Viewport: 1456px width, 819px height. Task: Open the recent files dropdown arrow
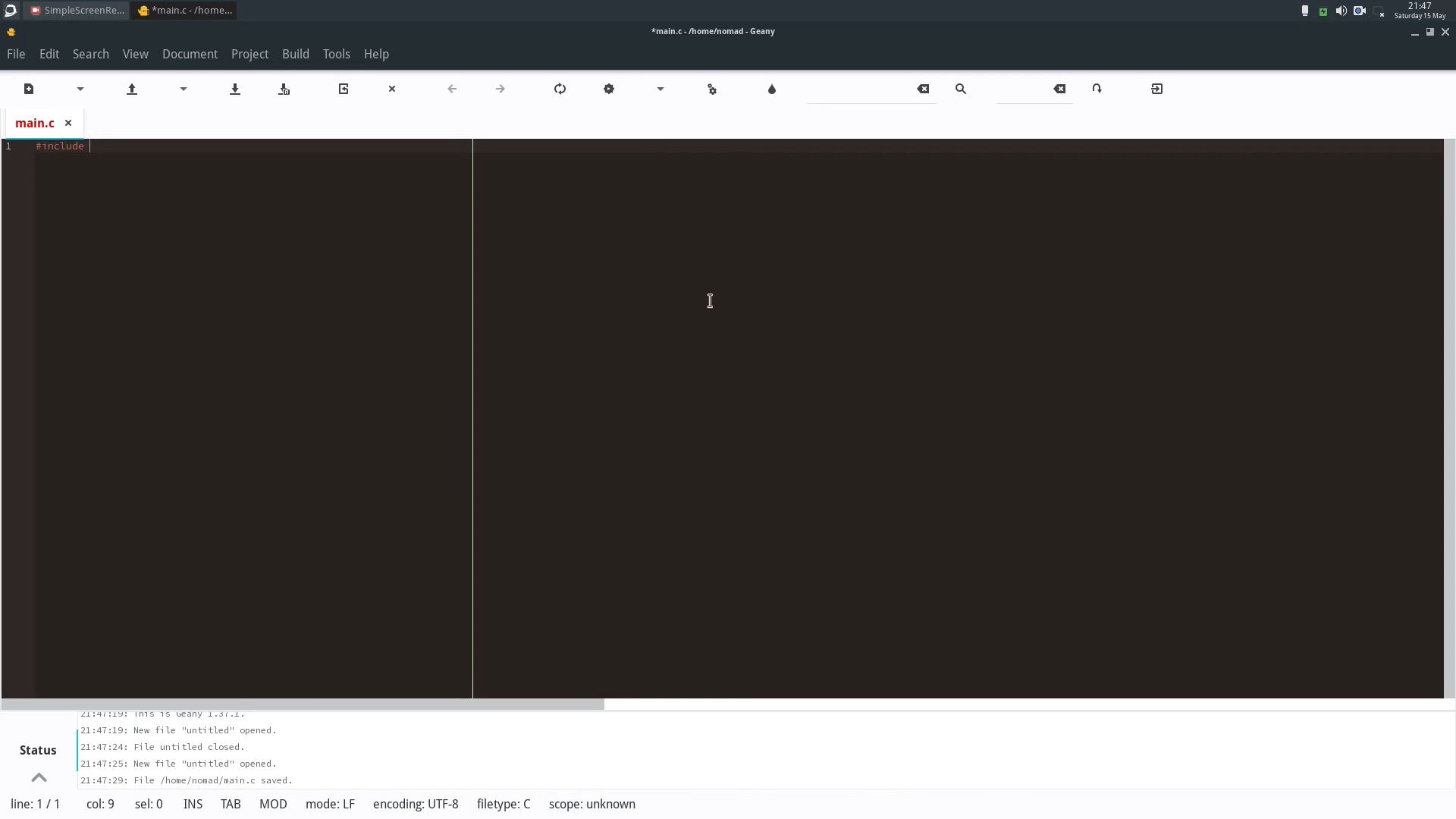183,89
